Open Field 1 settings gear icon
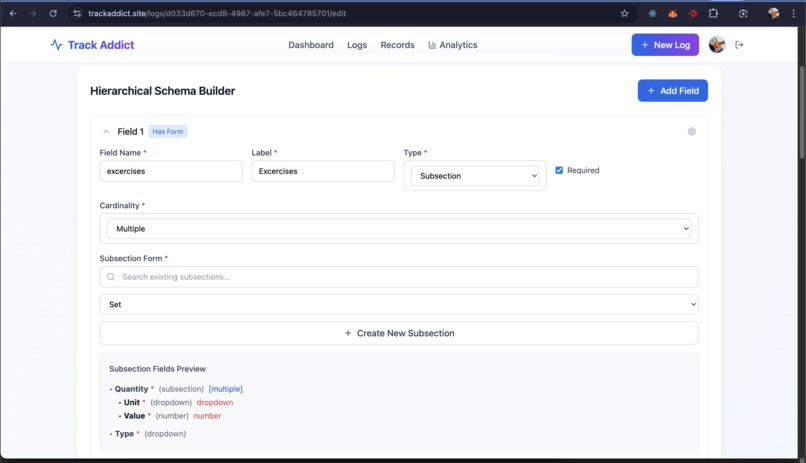806x463 pixels. pos(691,132)
